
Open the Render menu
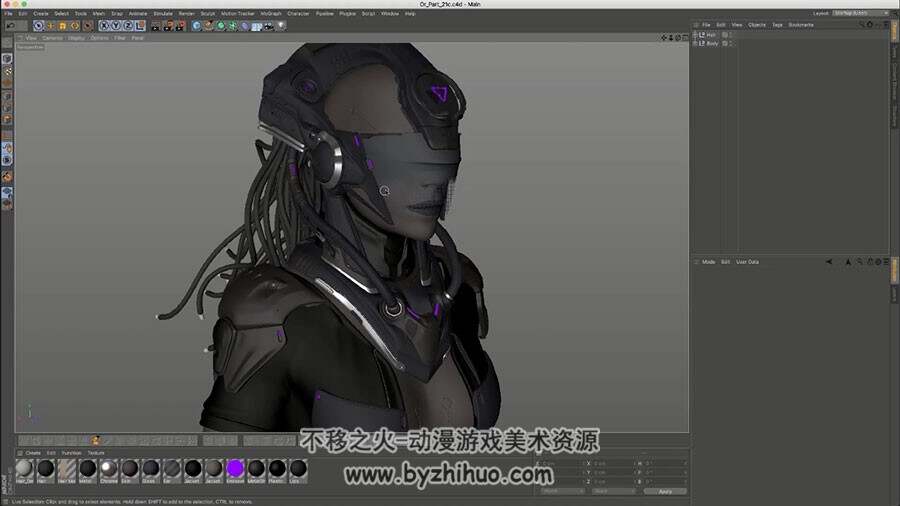coord(187,13)
